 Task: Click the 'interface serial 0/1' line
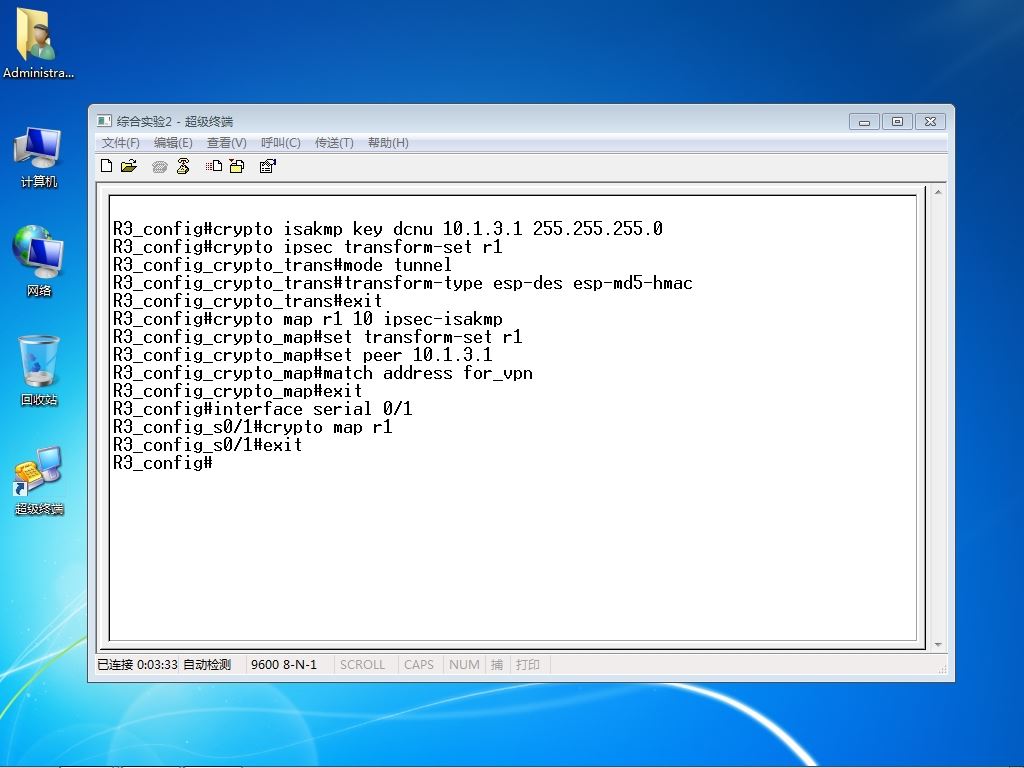tap(262, 409)
